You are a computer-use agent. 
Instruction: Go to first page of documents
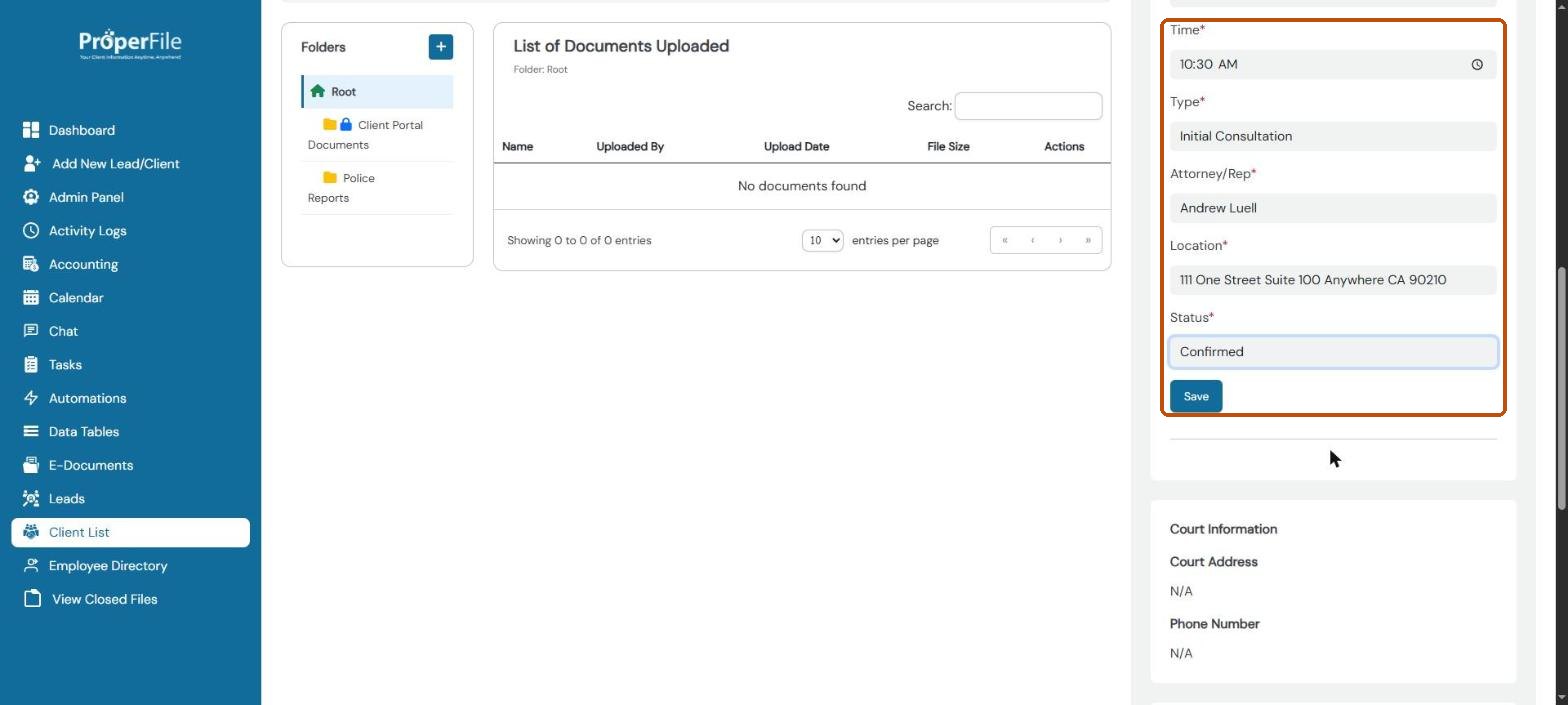tap(1004, 240)
